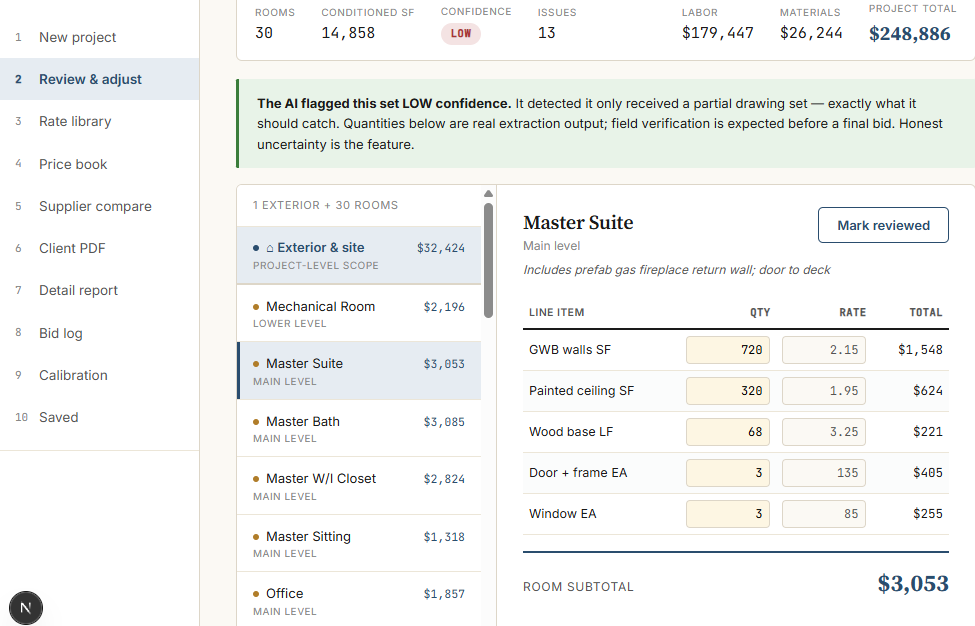
Task: Edit Door + frame EA quantity field
Action: coord(728,473)
